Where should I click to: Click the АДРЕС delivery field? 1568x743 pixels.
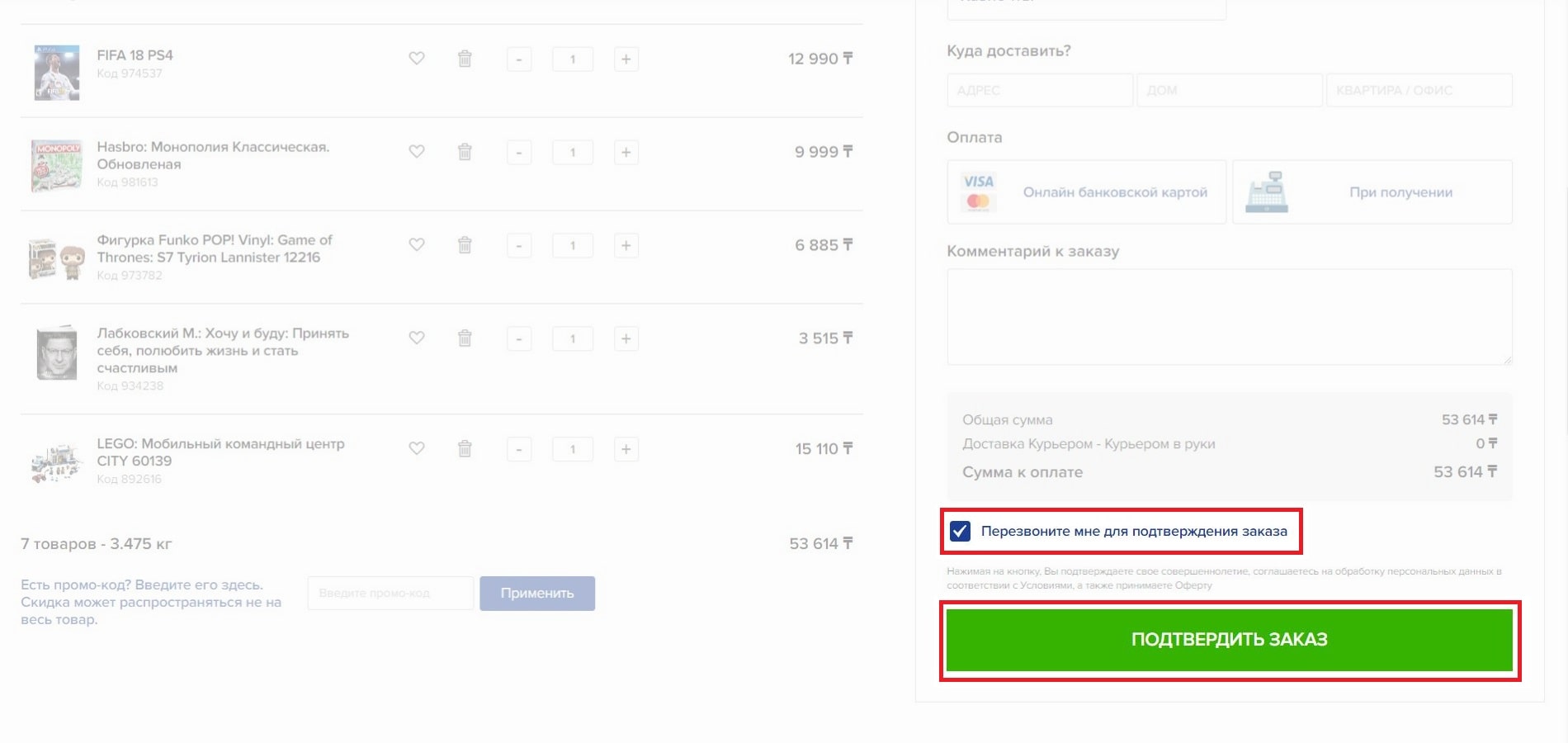(x=1040, y=90)
